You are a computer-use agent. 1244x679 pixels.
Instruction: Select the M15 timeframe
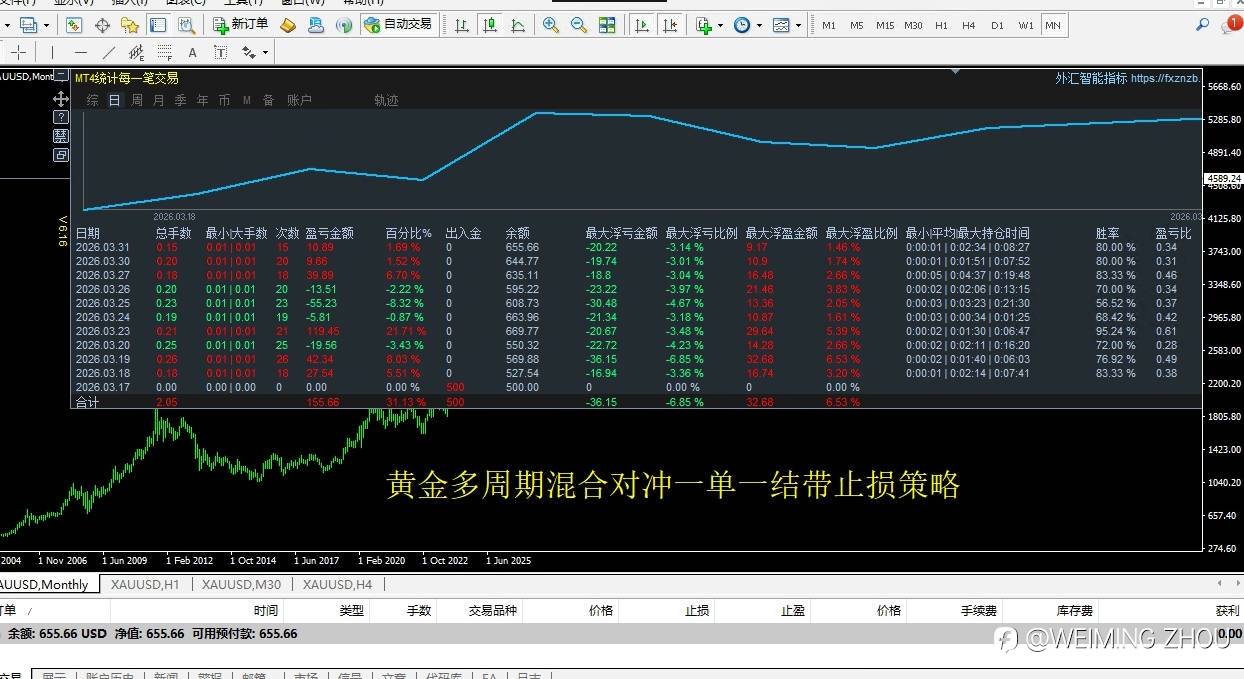coord(884,25)
